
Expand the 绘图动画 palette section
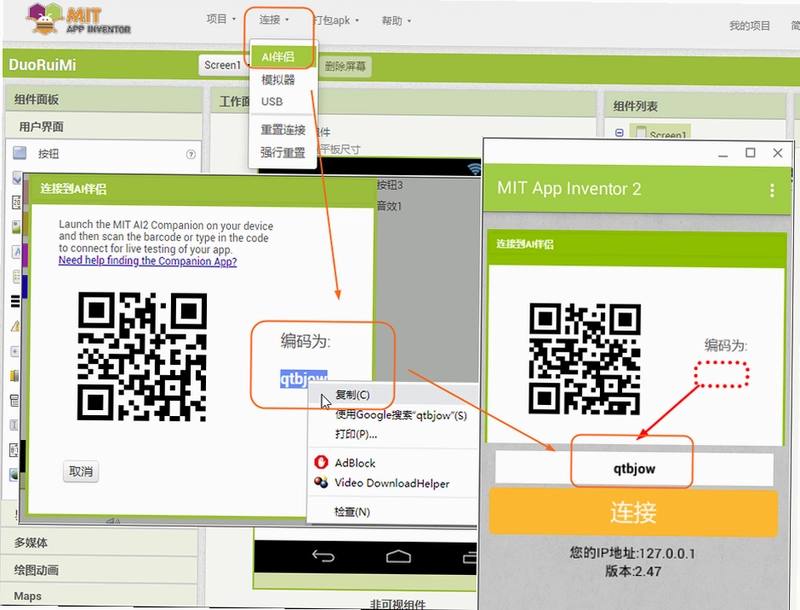click(100, 570)
